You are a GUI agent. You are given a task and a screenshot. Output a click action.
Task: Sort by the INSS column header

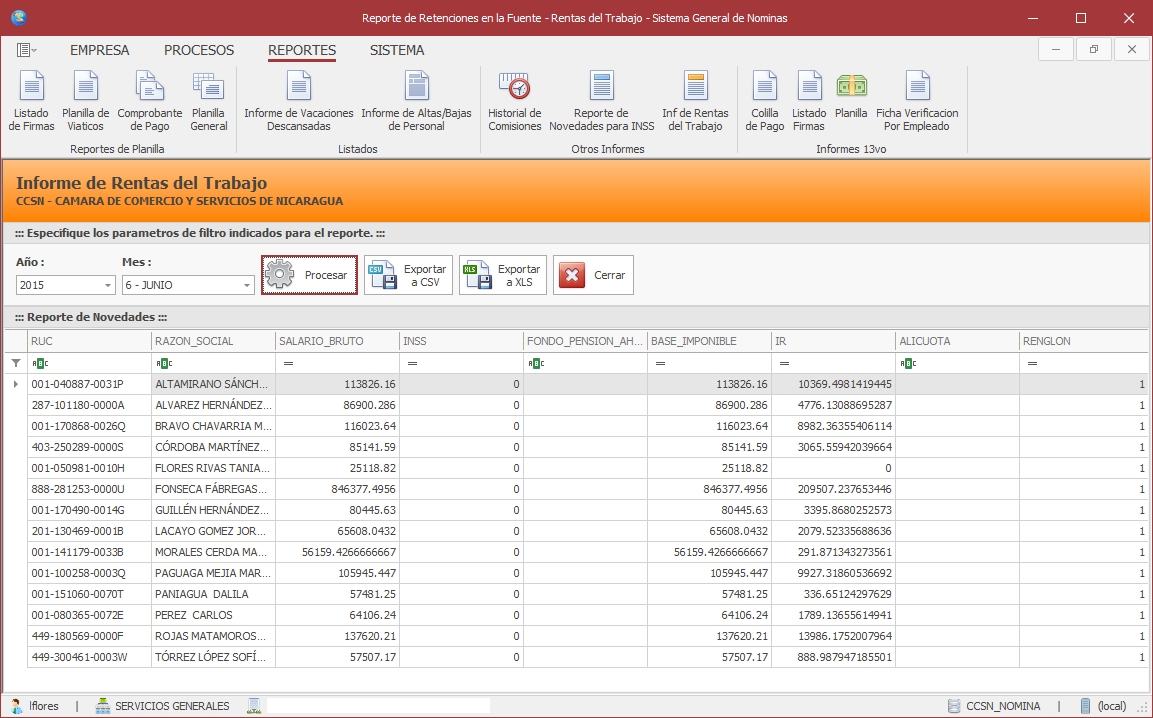[x=461, y=341]
